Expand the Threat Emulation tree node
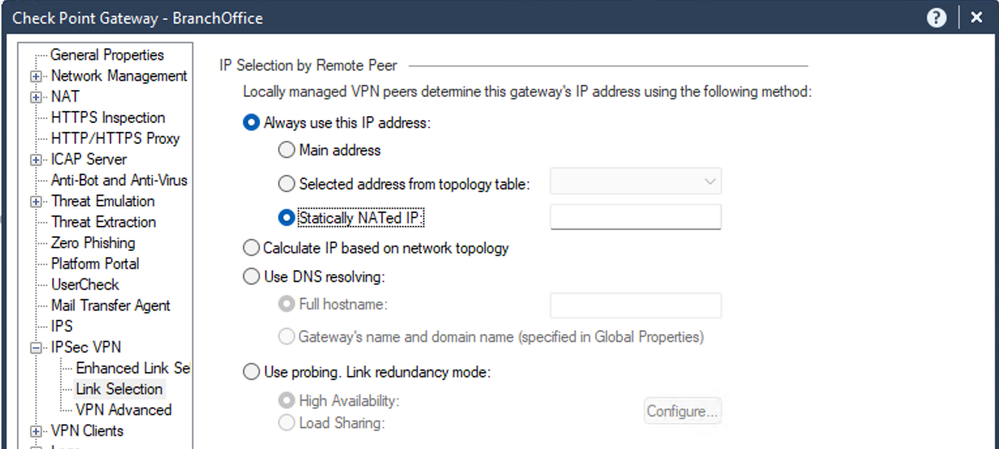 [37, 201]
